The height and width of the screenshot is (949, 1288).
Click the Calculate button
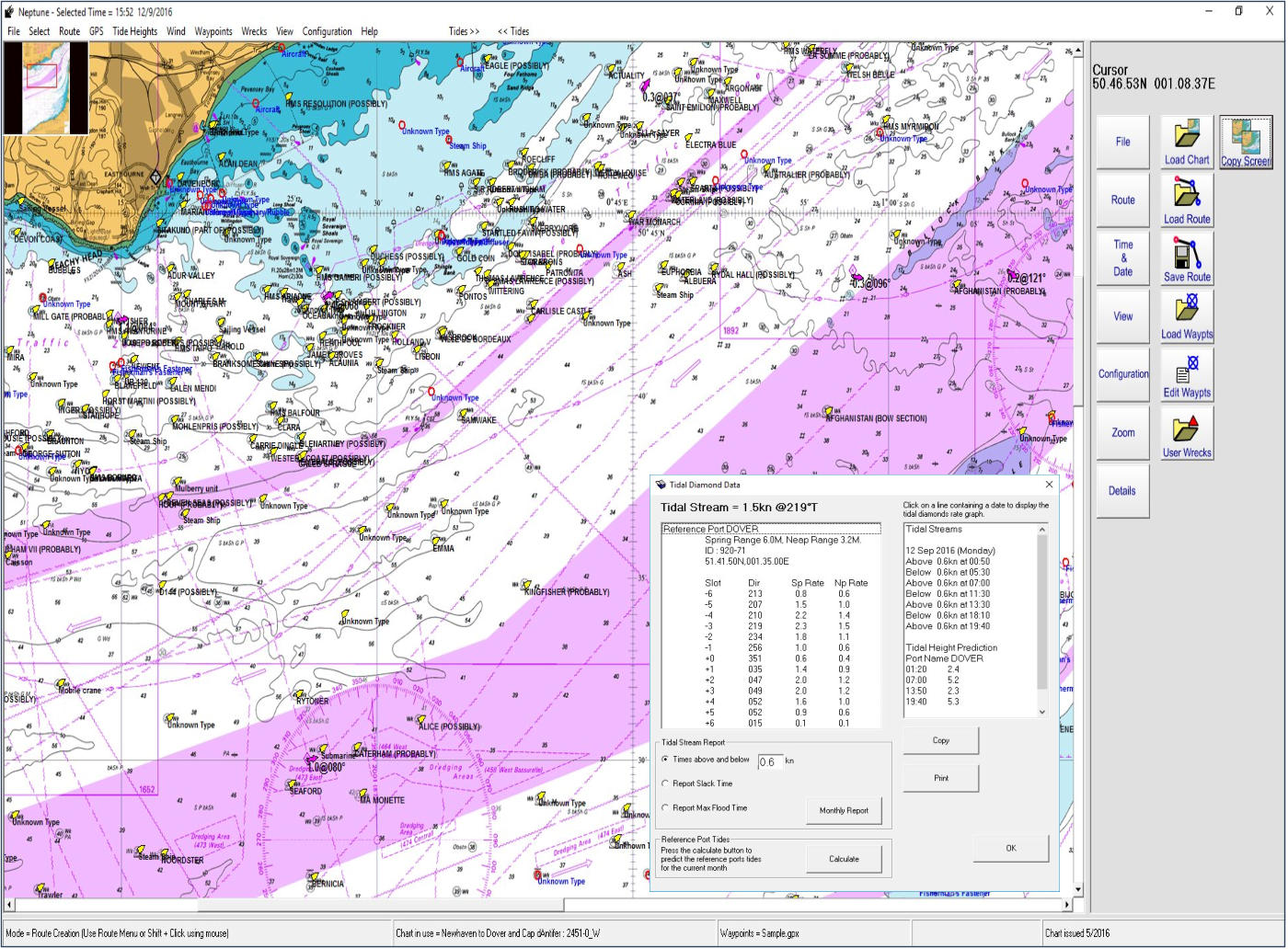844,859
